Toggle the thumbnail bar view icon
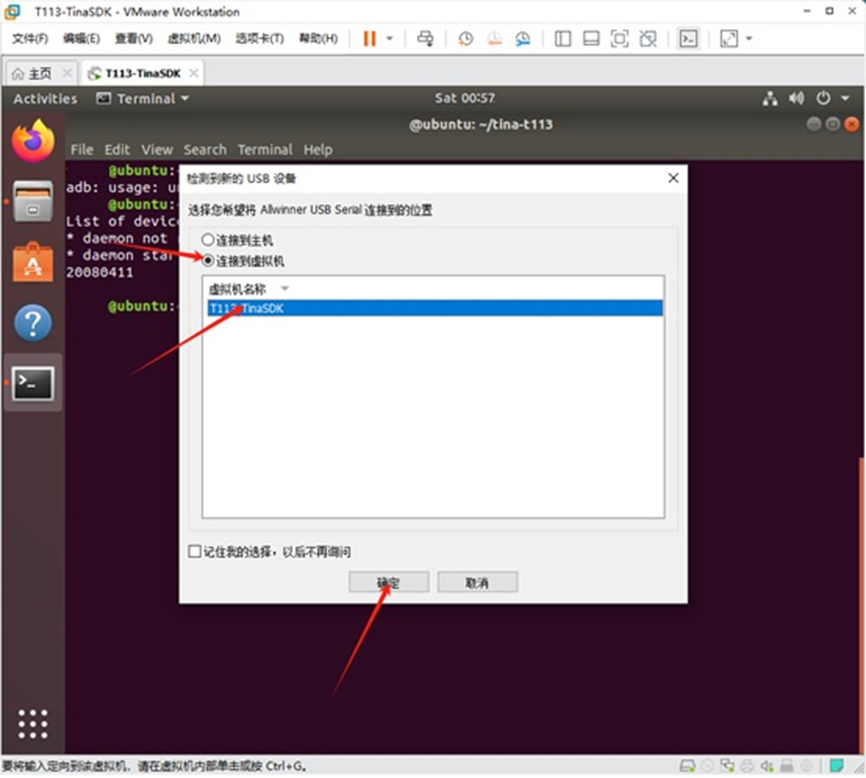Image resolution: width=866 pixels, height=778 pixels. [592, 39]
